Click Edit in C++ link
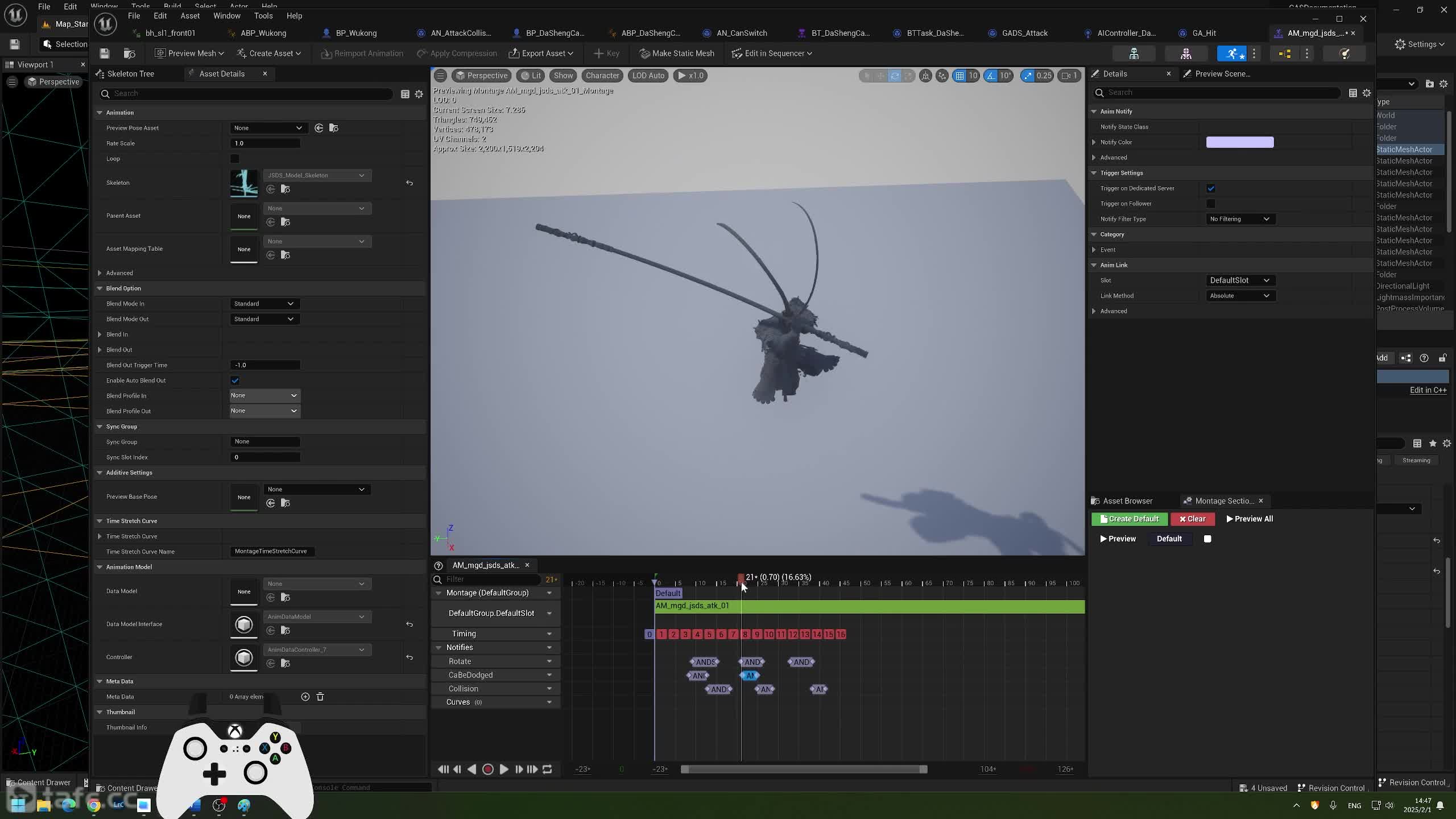Screen dimensions: 1456x819 click(x=1428, y=390)
